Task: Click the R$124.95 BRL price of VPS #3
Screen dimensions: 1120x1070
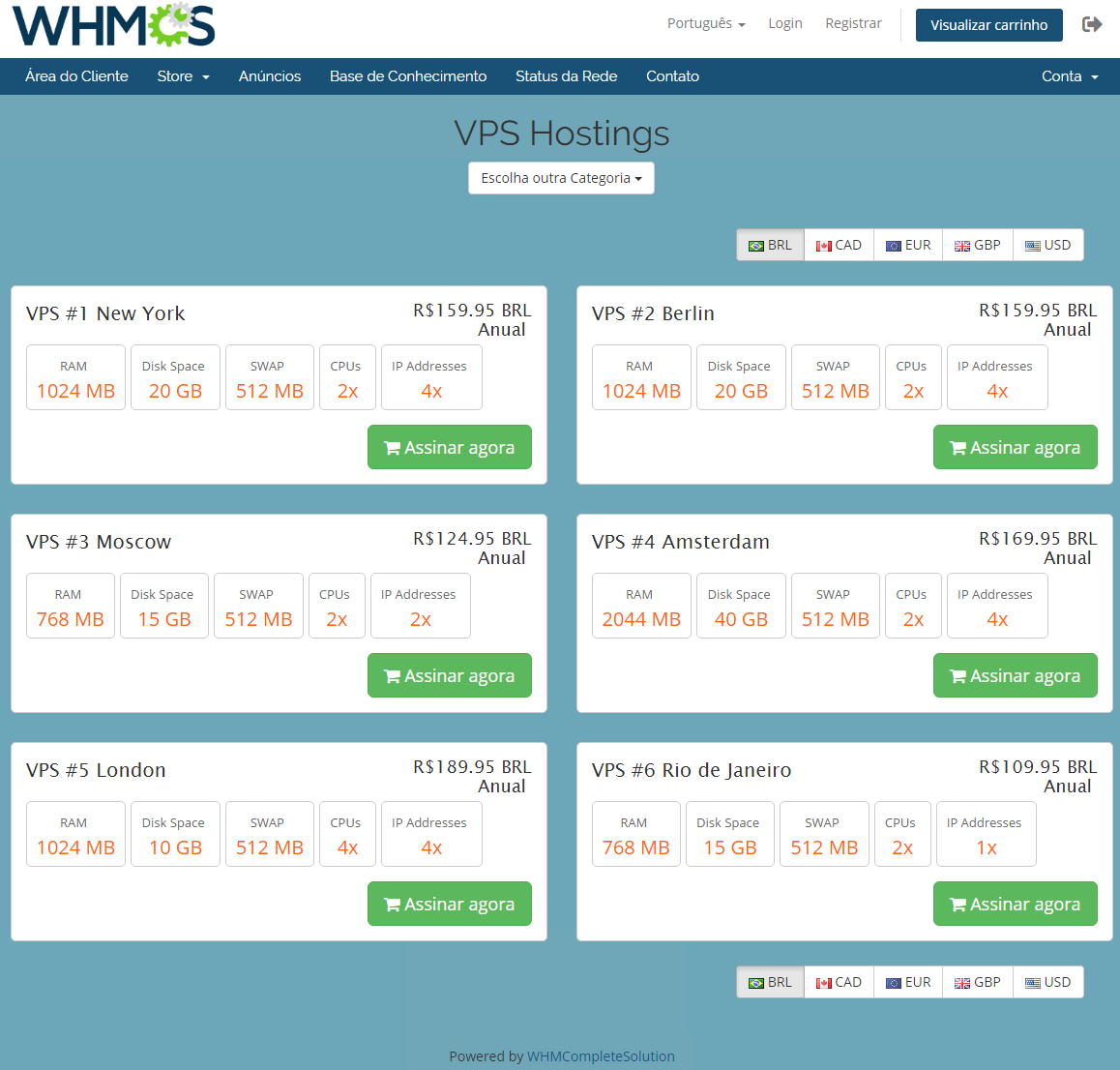Action: coord(472,539)
